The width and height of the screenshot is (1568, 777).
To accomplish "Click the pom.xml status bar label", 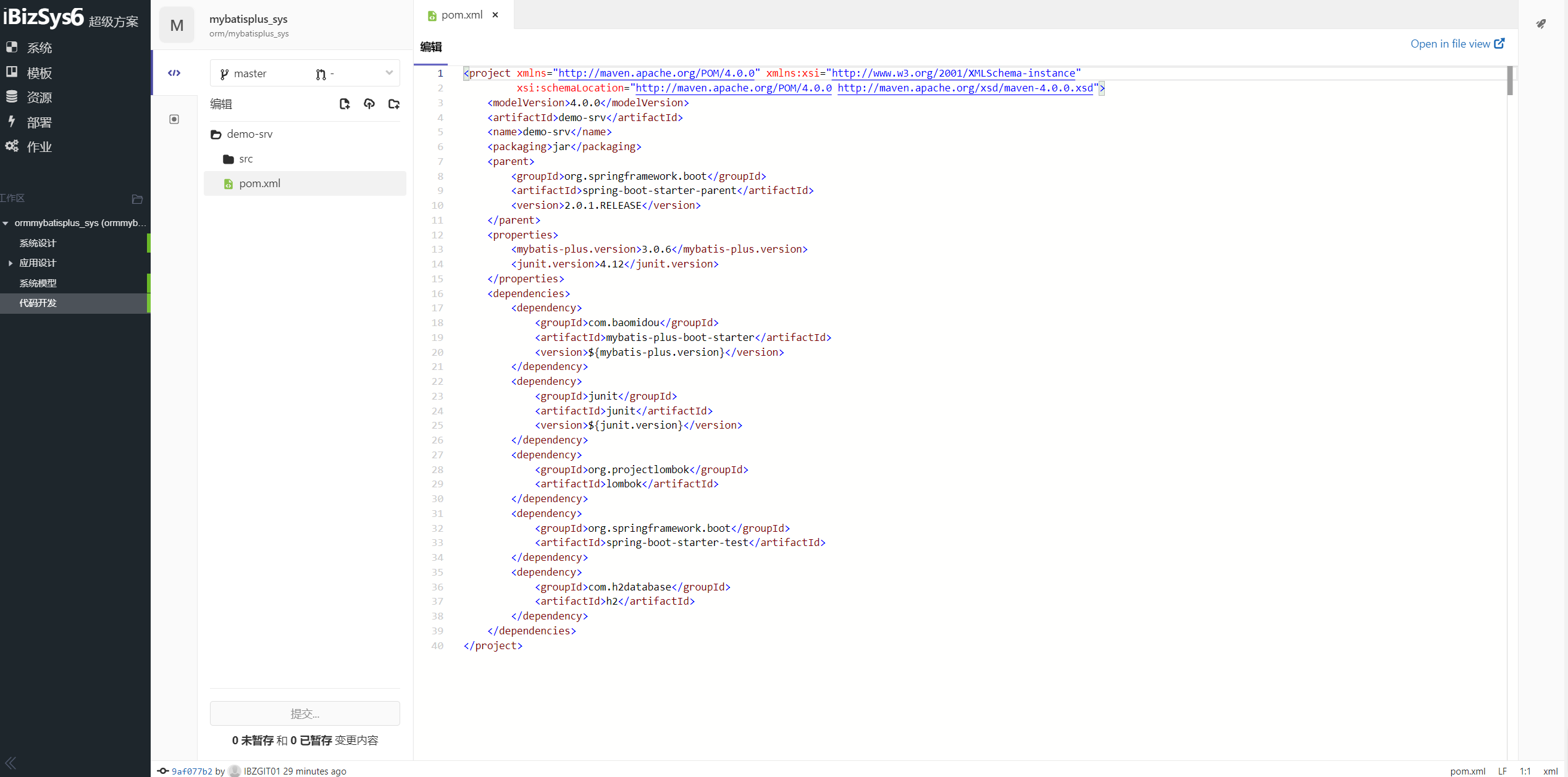I will coord(1467,771).
